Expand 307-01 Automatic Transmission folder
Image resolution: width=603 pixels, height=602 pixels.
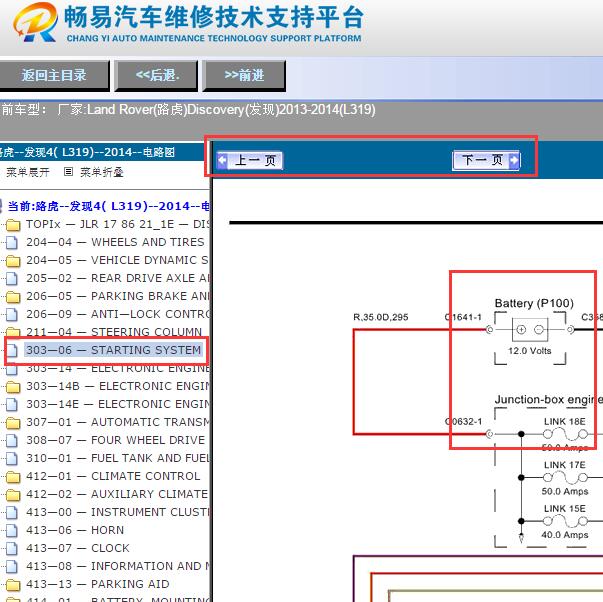pos(118,422)
